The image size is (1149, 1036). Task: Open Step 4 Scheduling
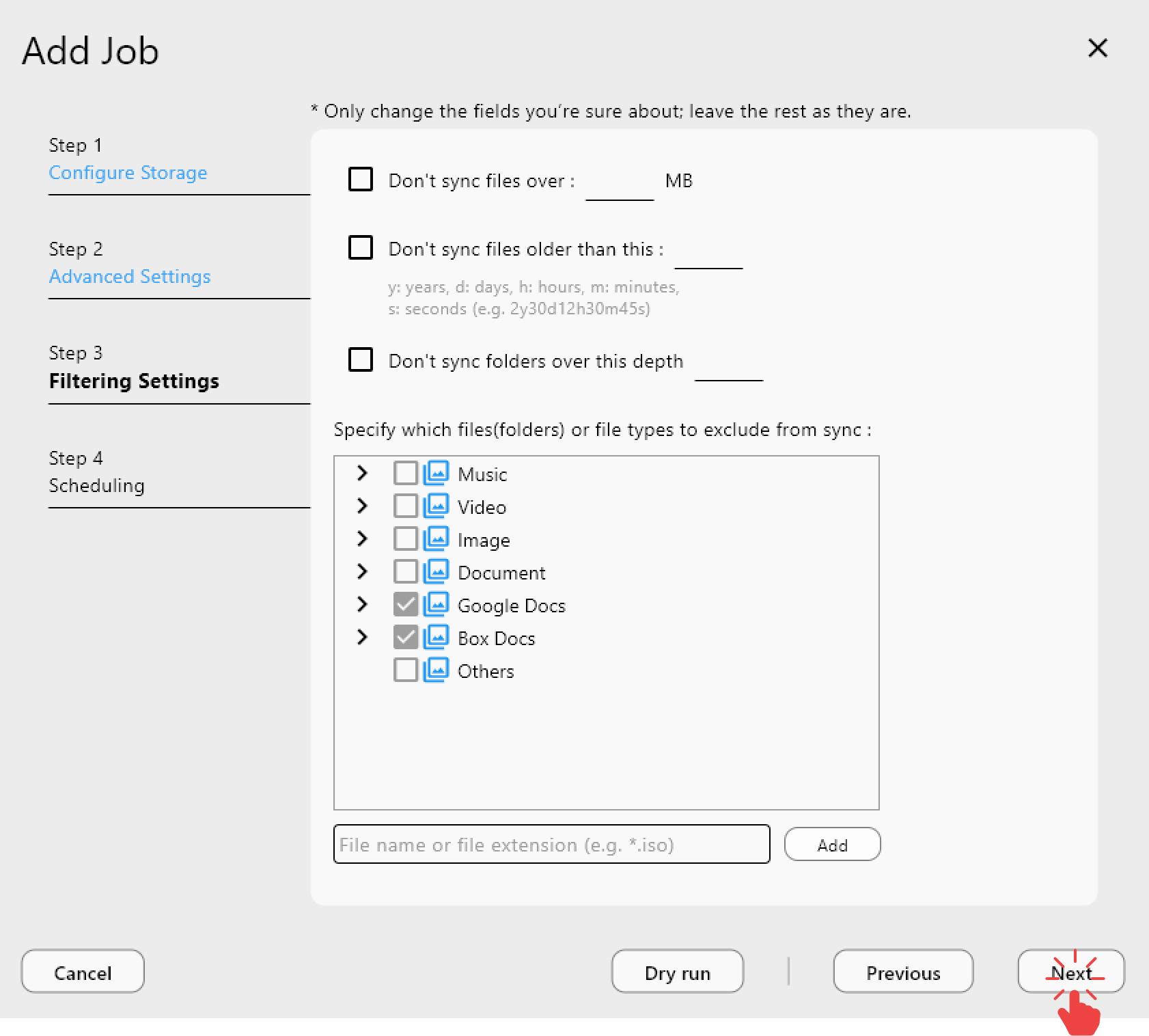pyautogui.click(x=96, y=485)
